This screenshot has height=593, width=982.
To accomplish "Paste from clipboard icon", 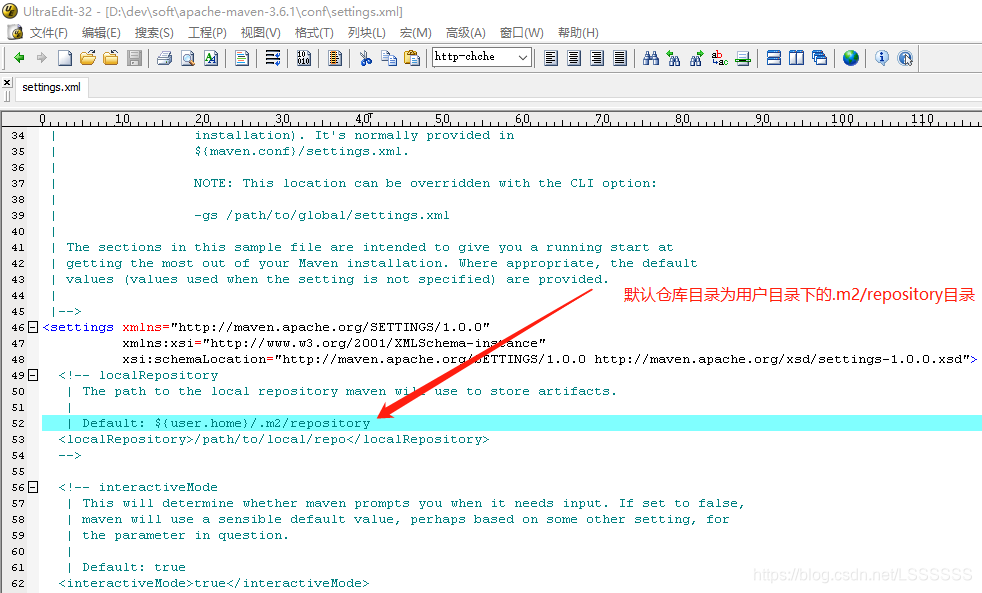I will point(411,58).
